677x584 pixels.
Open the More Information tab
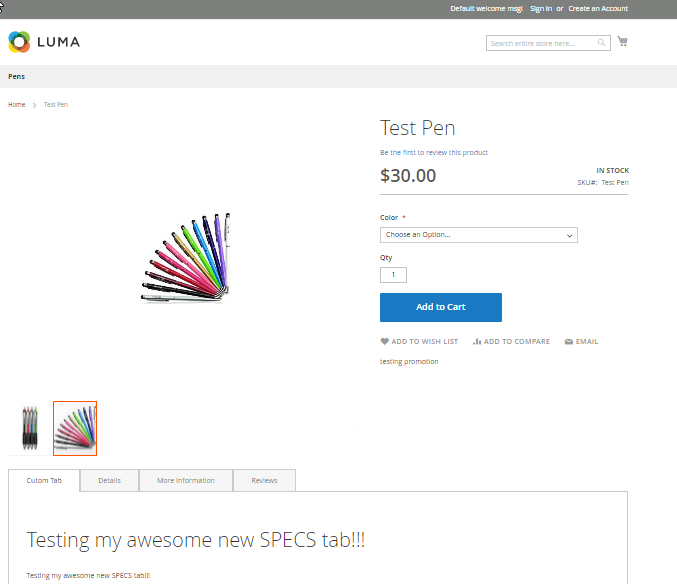pyautogui.click(x=185, y=481)
